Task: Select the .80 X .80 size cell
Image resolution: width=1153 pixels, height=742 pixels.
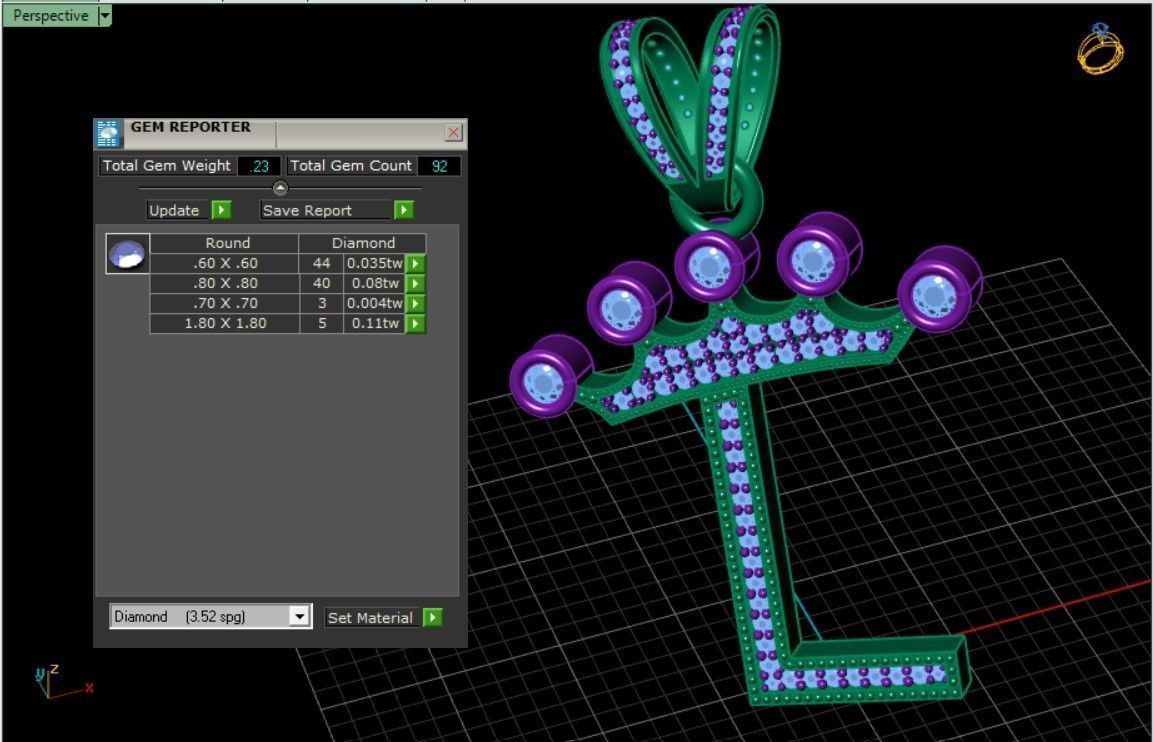Action: [x=225, y=283]
